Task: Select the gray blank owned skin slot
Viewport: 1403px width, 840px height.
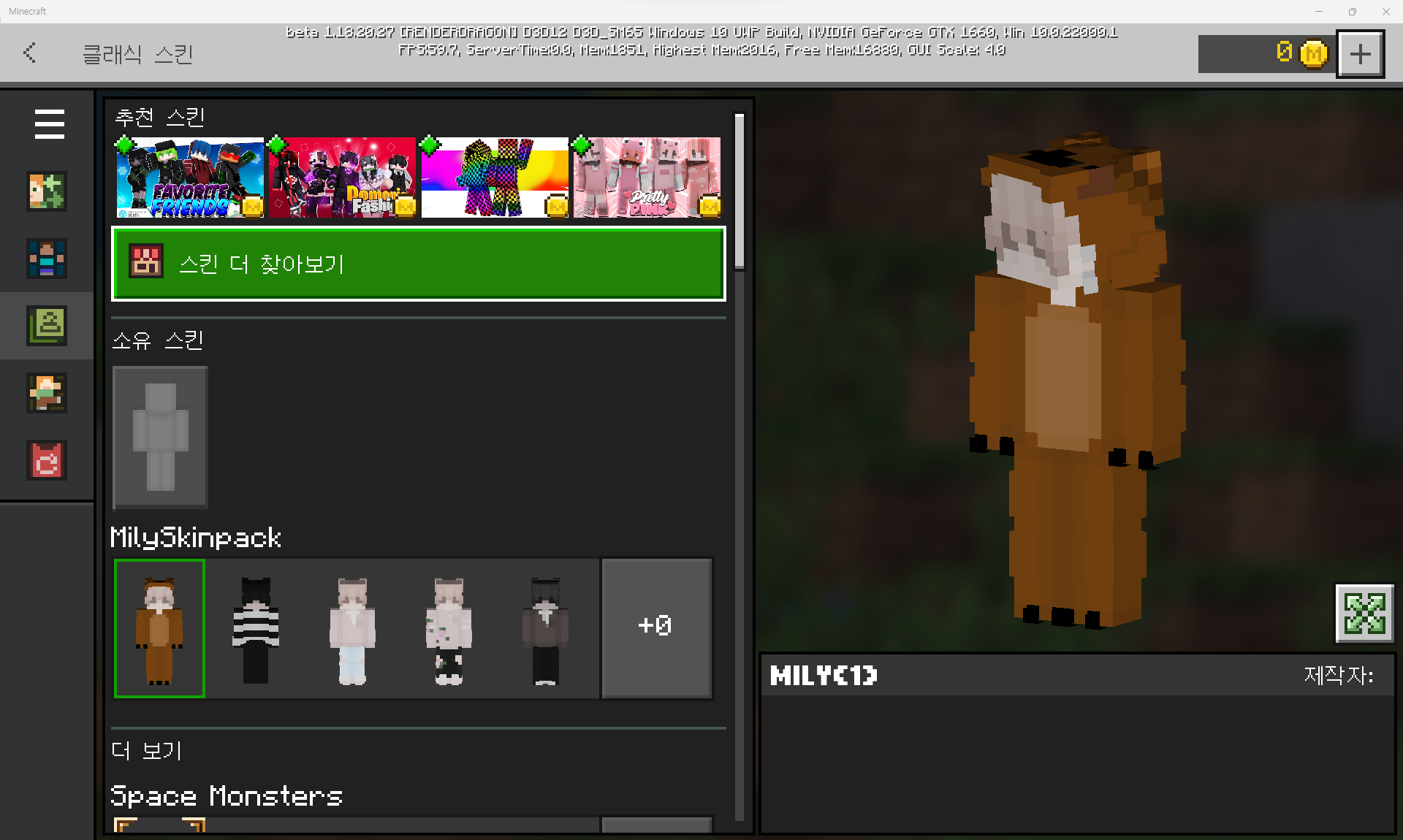Action: coord(160,437)
